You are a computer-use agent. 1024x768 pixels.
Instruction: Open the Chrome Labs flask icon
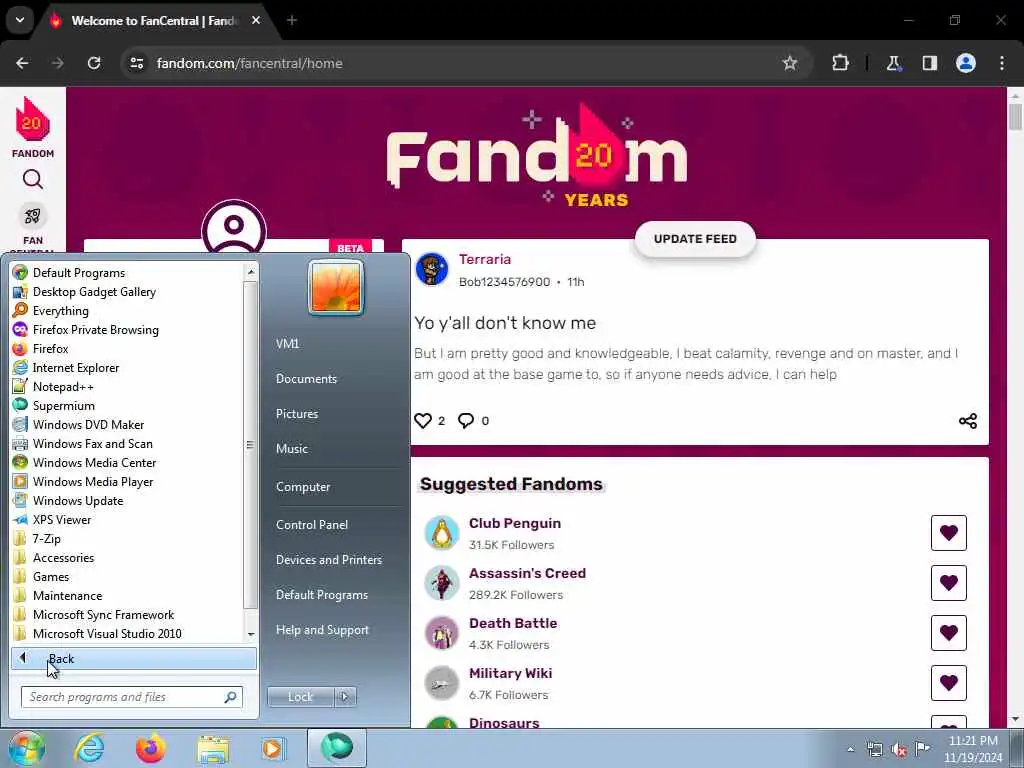pyautogui.click(x=893, y=63)
